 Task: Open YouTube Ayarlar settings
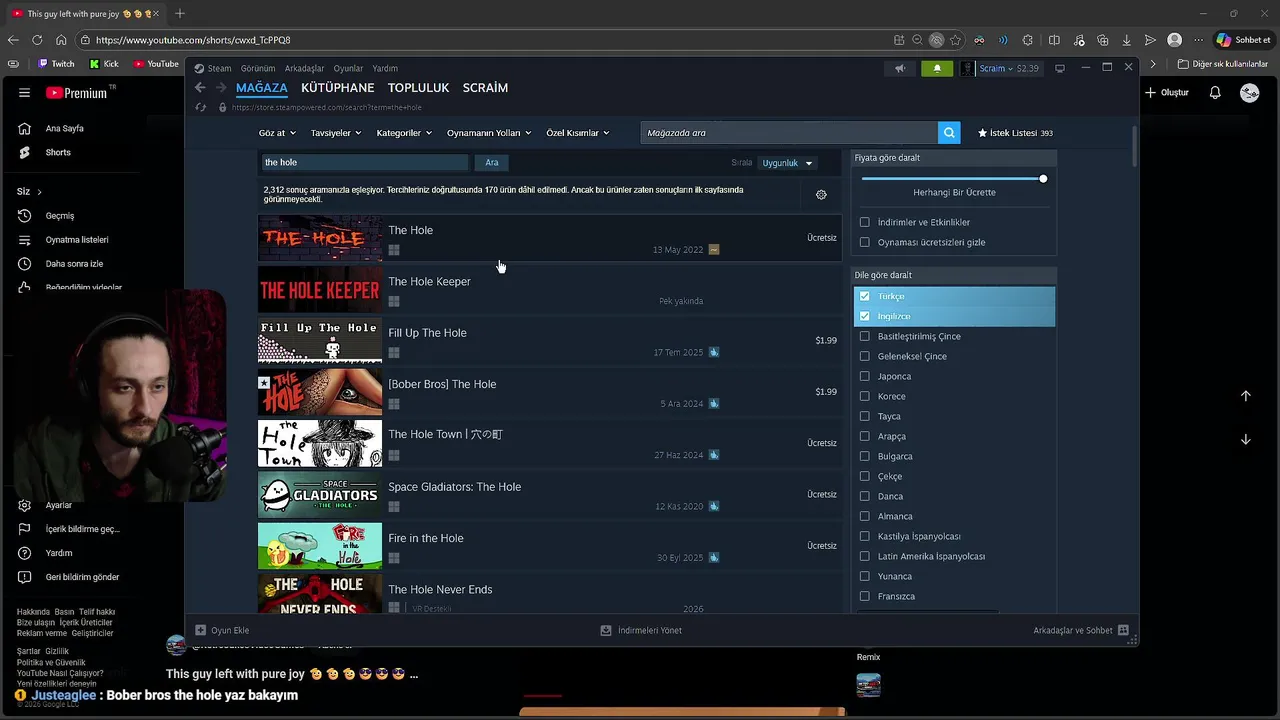(x=58, y=505)
